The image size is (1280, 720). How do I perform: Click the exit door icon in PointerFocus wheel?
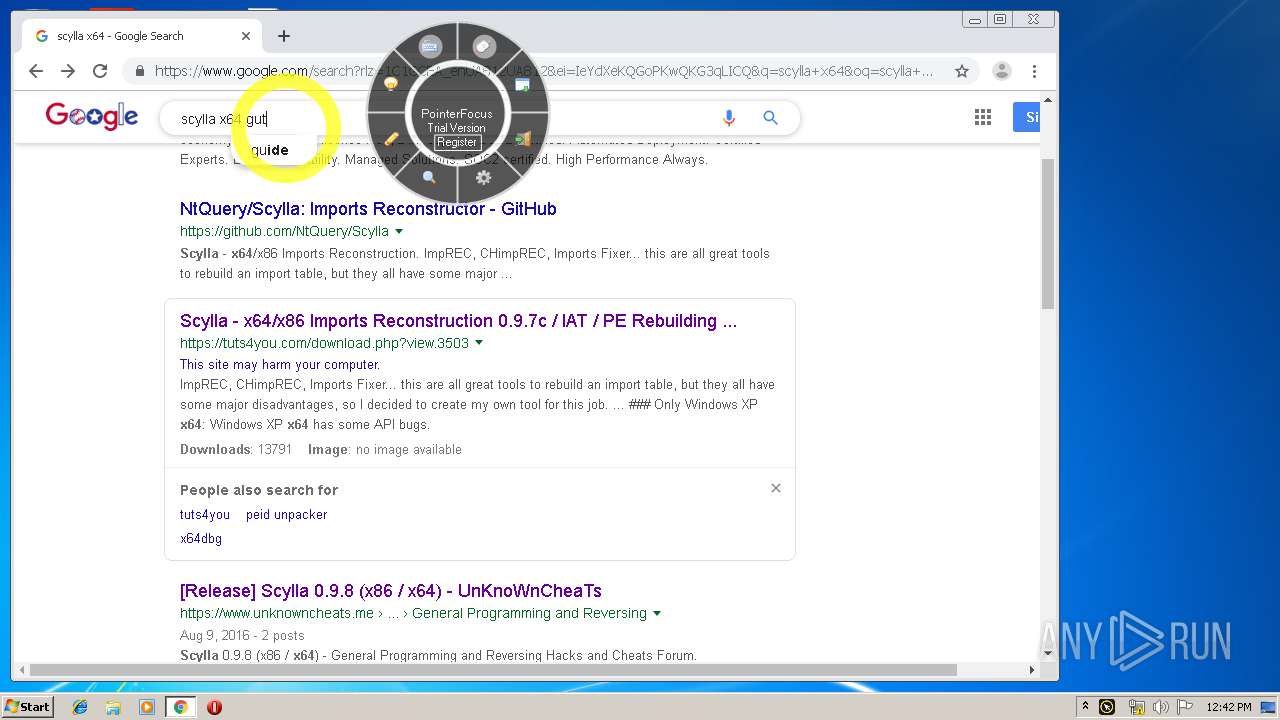[x=522, y=139]
